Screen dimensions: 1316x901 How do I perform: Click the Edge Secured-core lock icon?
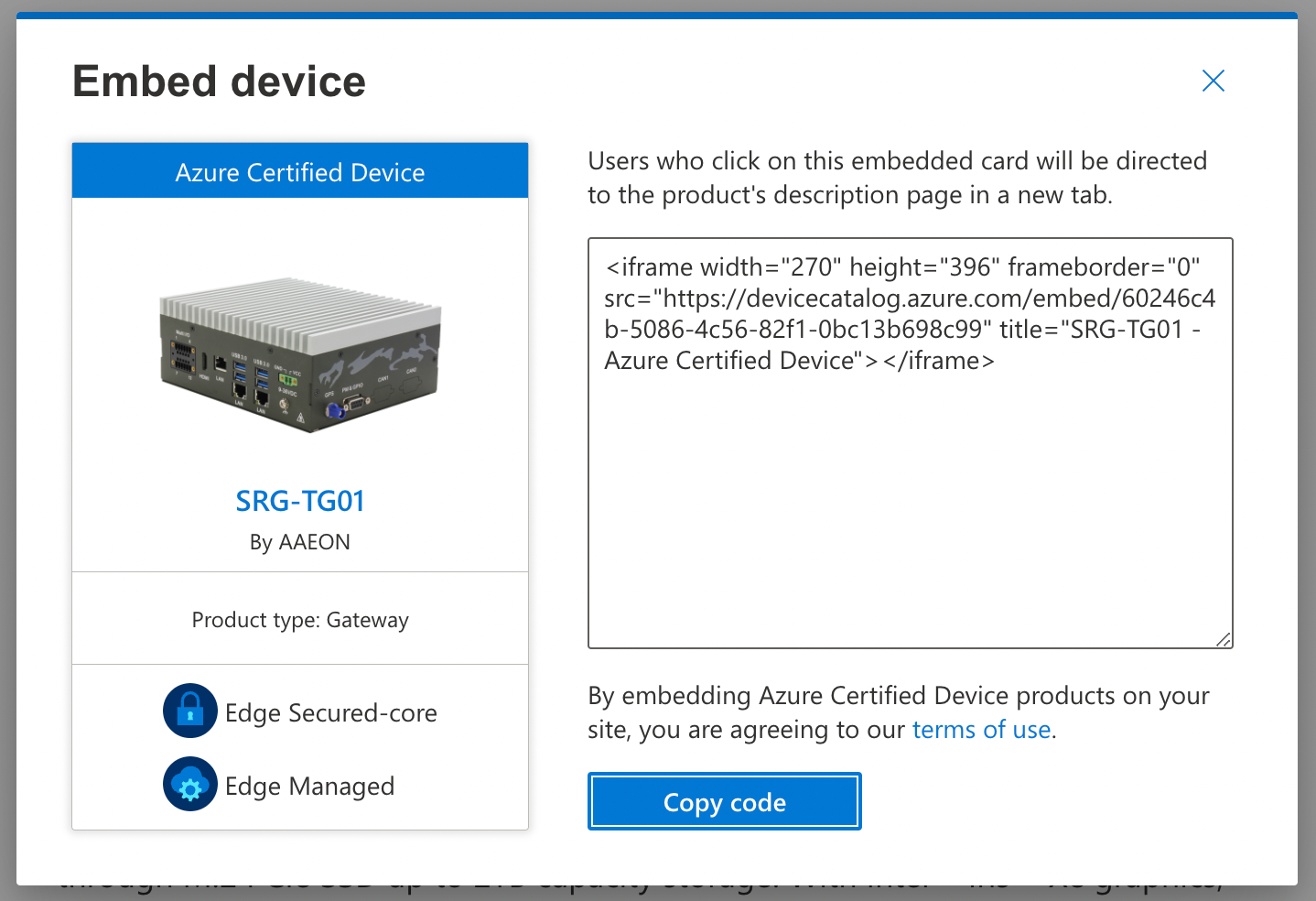pos(190,711)
